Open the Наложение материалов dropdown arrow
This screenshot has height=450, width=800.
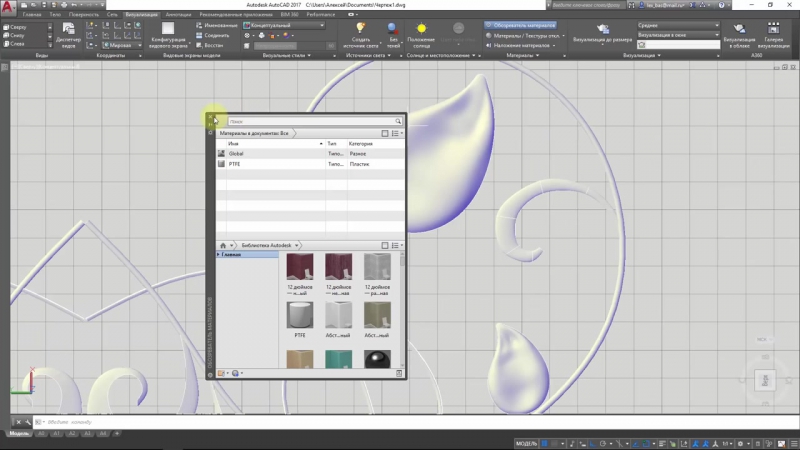pos(554,45)
